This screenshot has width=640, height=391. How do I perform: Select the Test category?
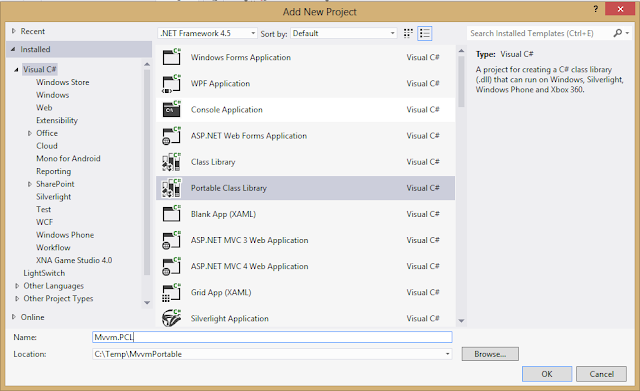click(x=43, y=209)
